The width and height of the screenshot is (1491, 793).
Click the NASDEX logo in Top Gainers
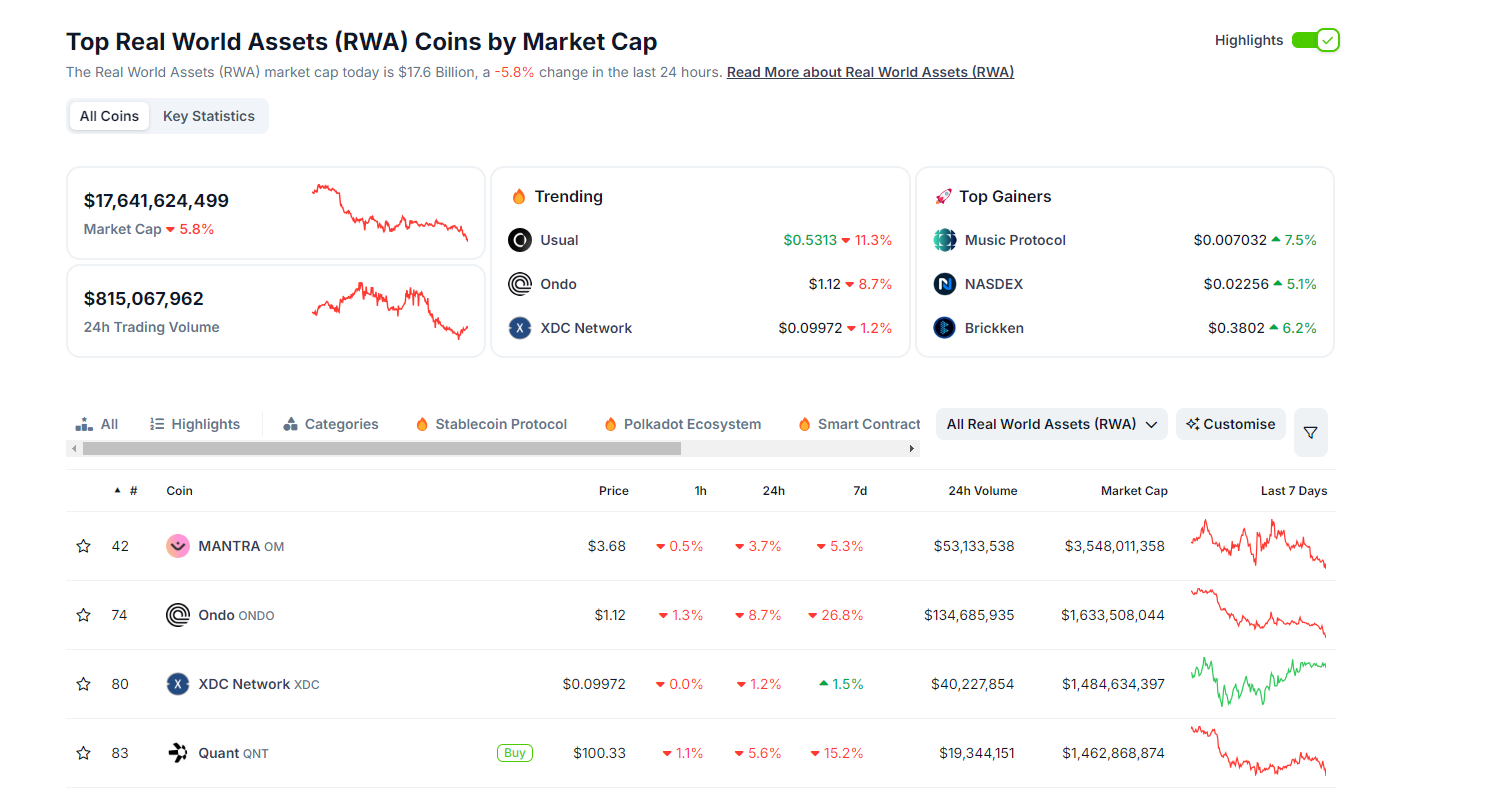[x=945, y=284]
